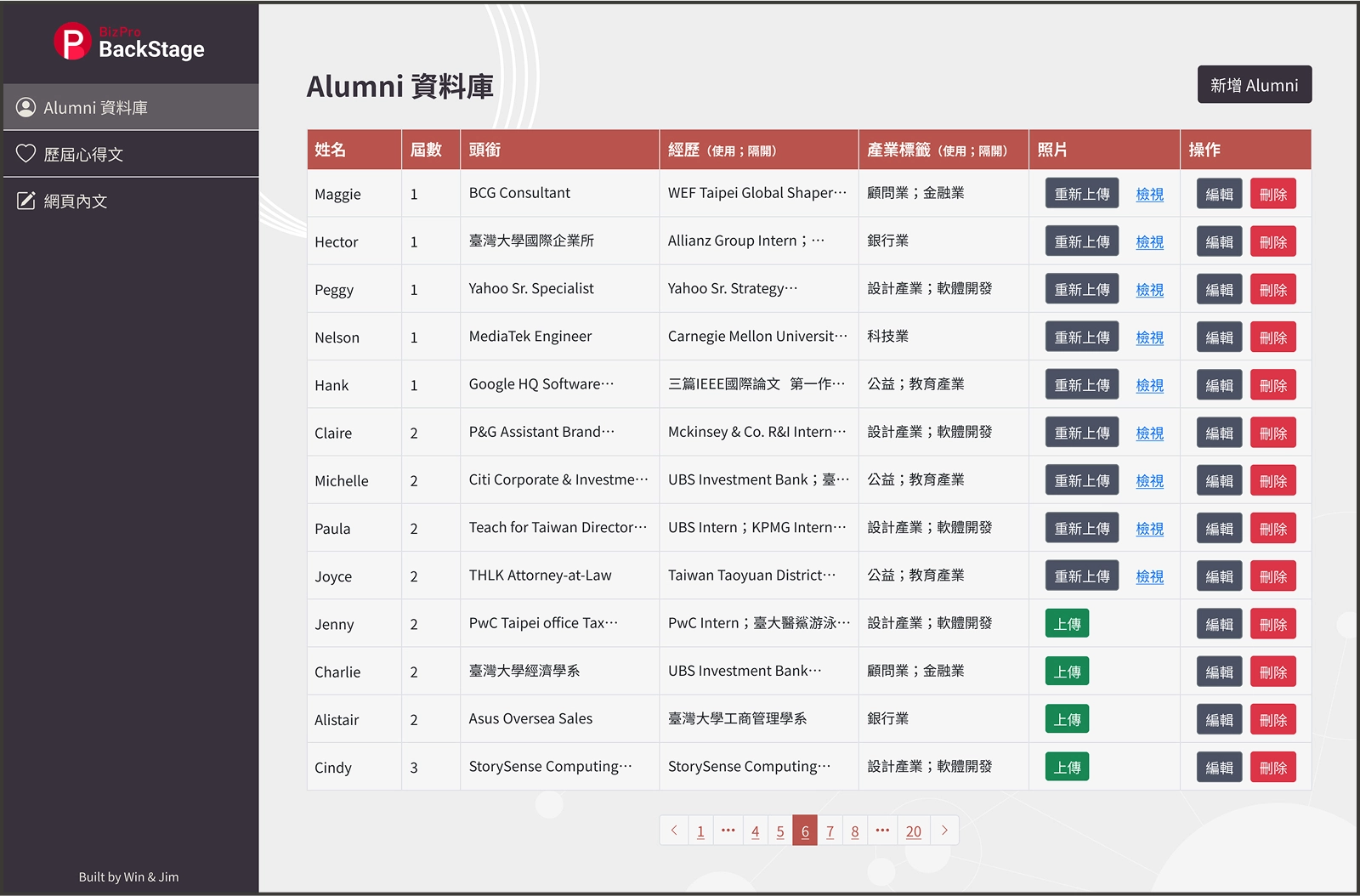This screenshot has height=896, width=1360.
Task: Jump to page 4 in pagination
Action: 755,831
